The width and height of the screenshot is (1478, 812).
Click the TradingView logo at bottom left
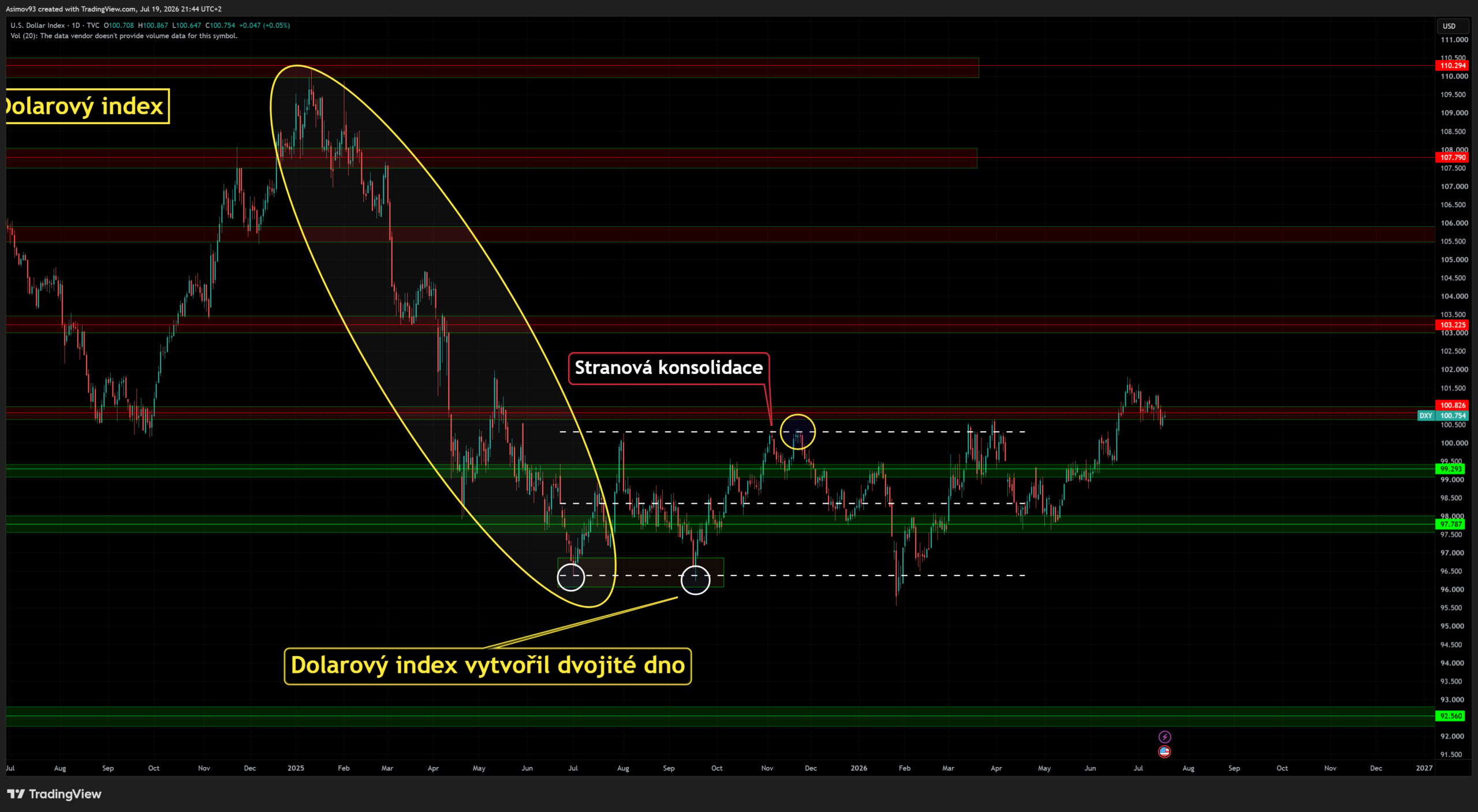point(54,794)
